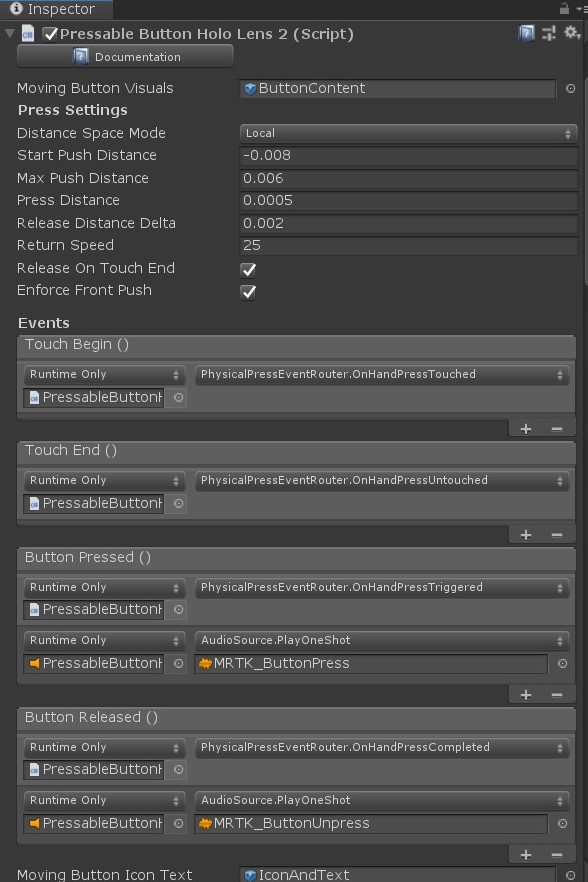Screen dimensions: 588x882
Task: Open the Documentation button
Action: click(x=125, y=56)
